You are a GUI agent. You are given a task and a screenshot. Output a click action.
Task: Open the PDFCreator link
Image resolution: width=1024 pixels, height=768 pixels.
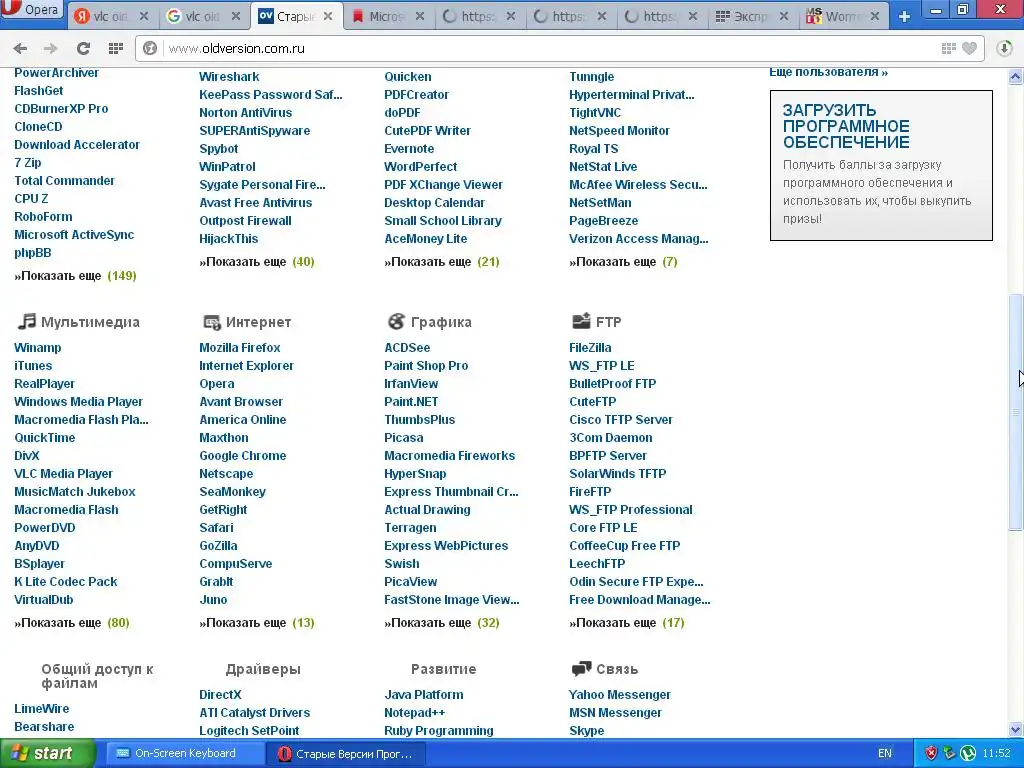(x=416, y=95)
